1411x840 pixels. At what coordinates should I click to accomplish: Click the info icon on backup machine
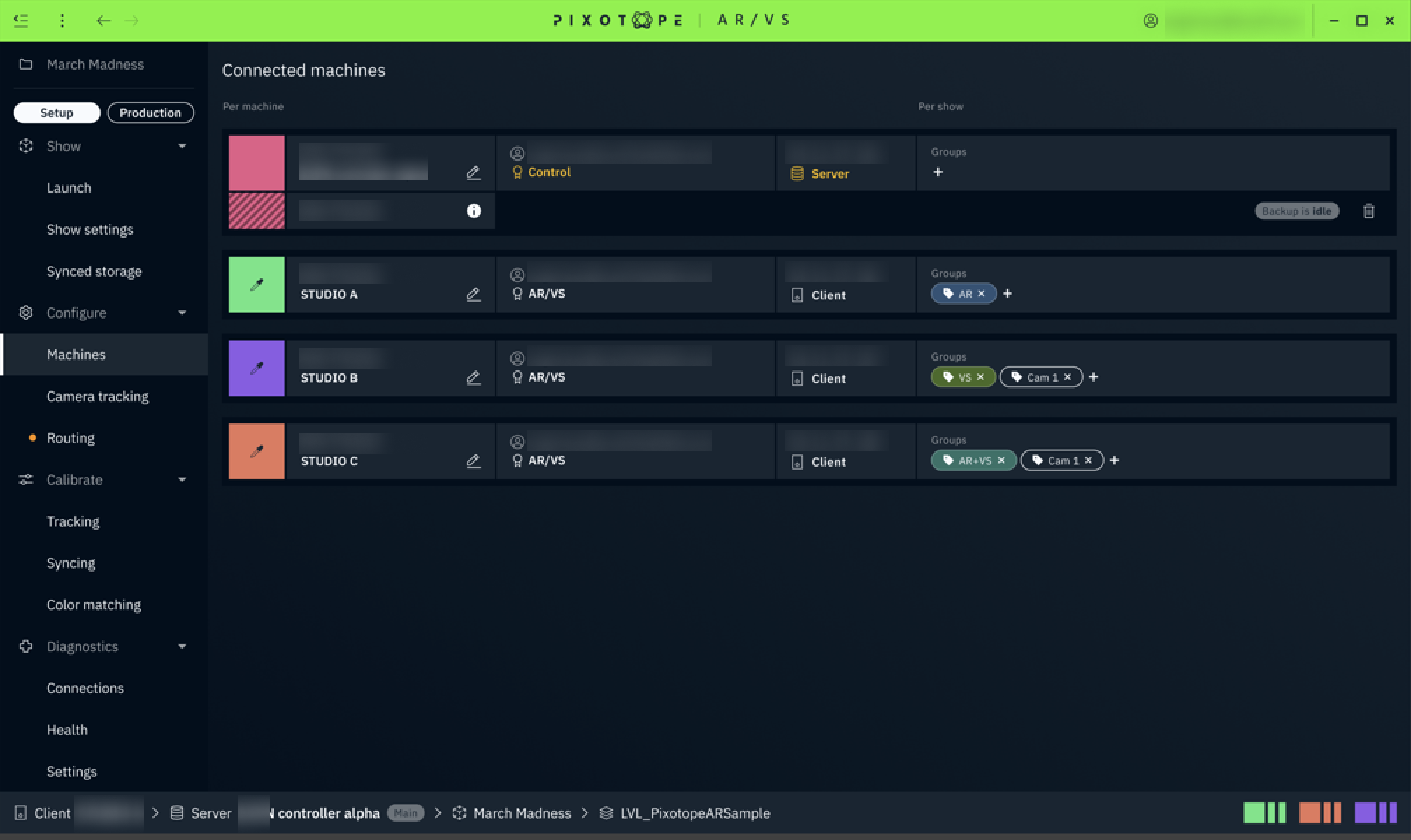click(x=473, y=211)
